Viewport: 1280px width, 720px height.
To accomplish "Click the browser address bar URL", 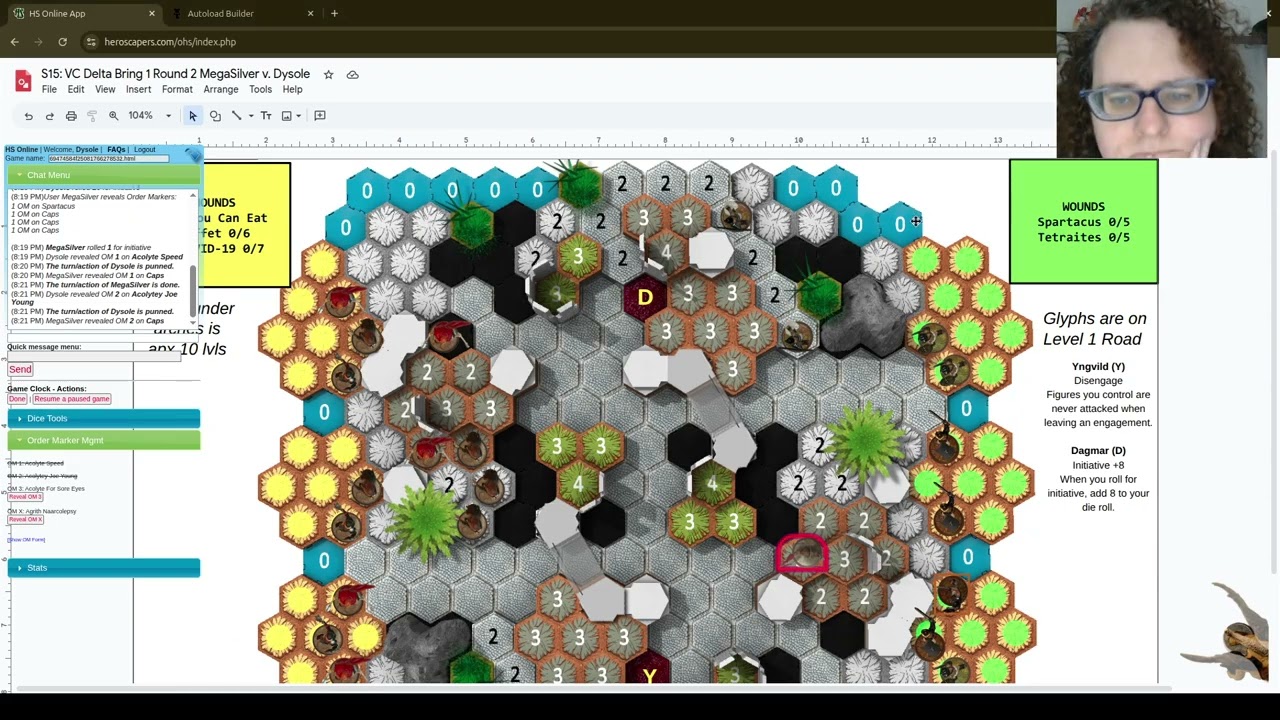I will point(170,42).
